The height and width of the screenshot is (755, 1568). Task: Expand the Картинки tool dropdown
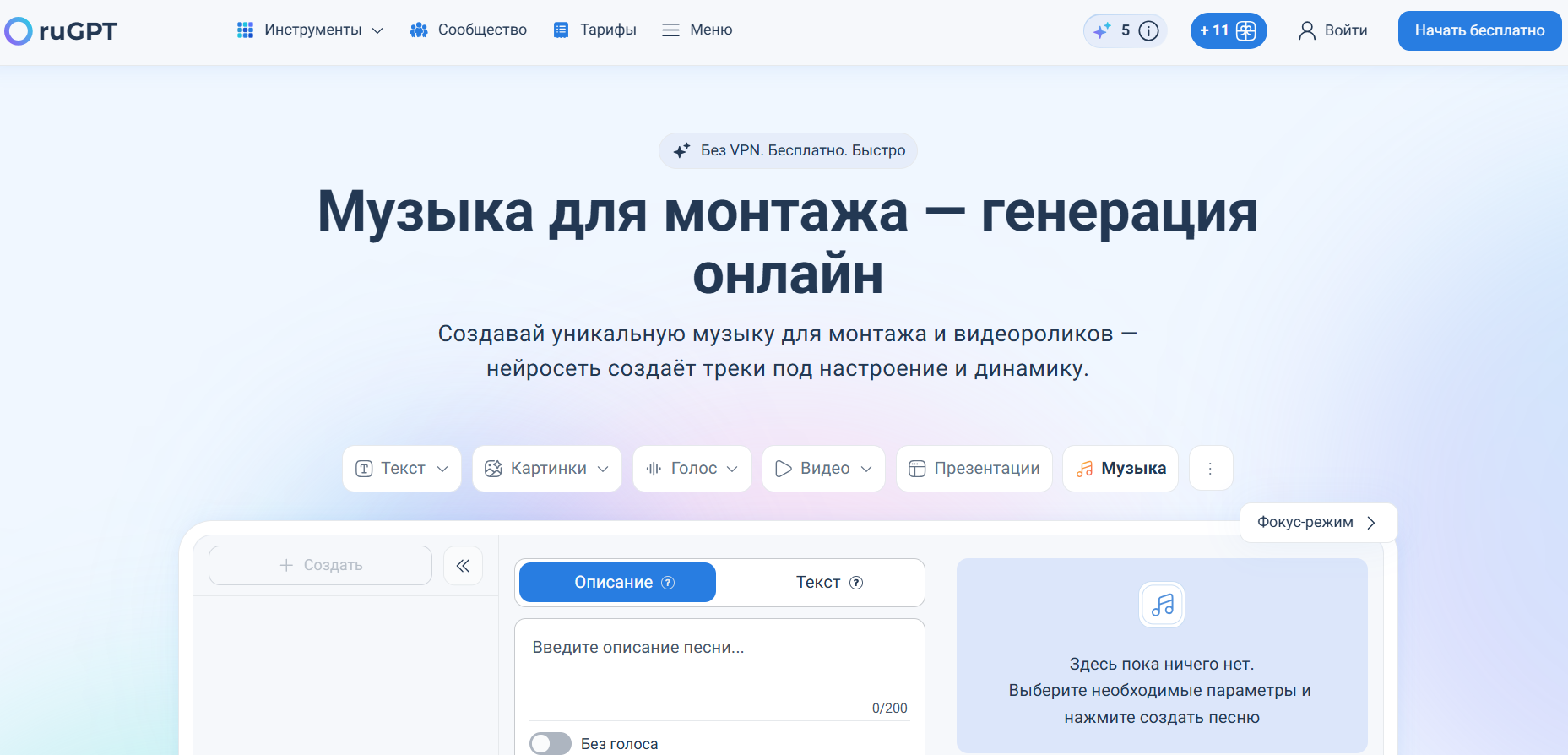coord(547,469)
